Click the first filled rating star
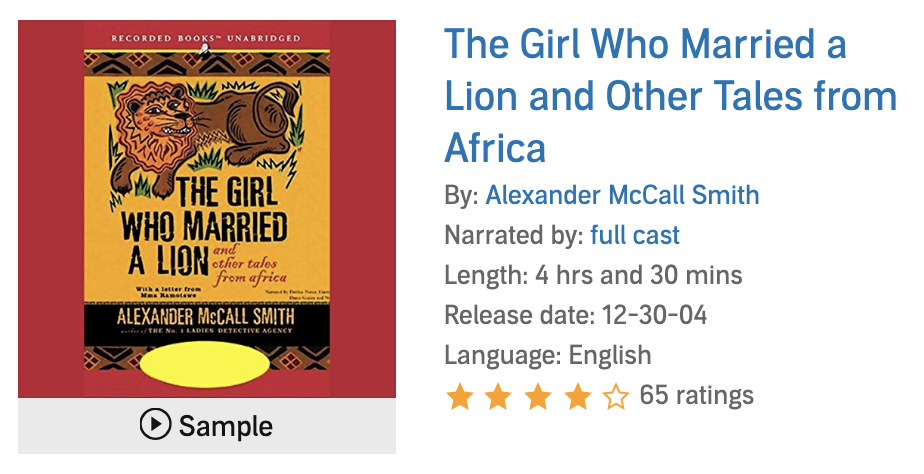The height and width of the screenshot is (474, 924). point(460,397)
